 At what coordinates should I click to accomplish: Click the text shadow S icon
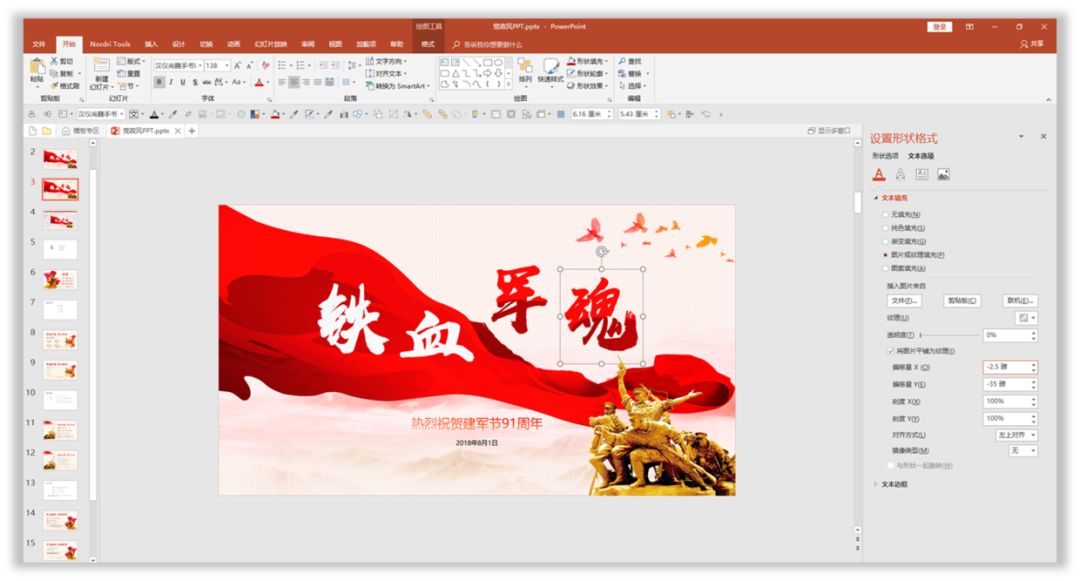[195, 82]
